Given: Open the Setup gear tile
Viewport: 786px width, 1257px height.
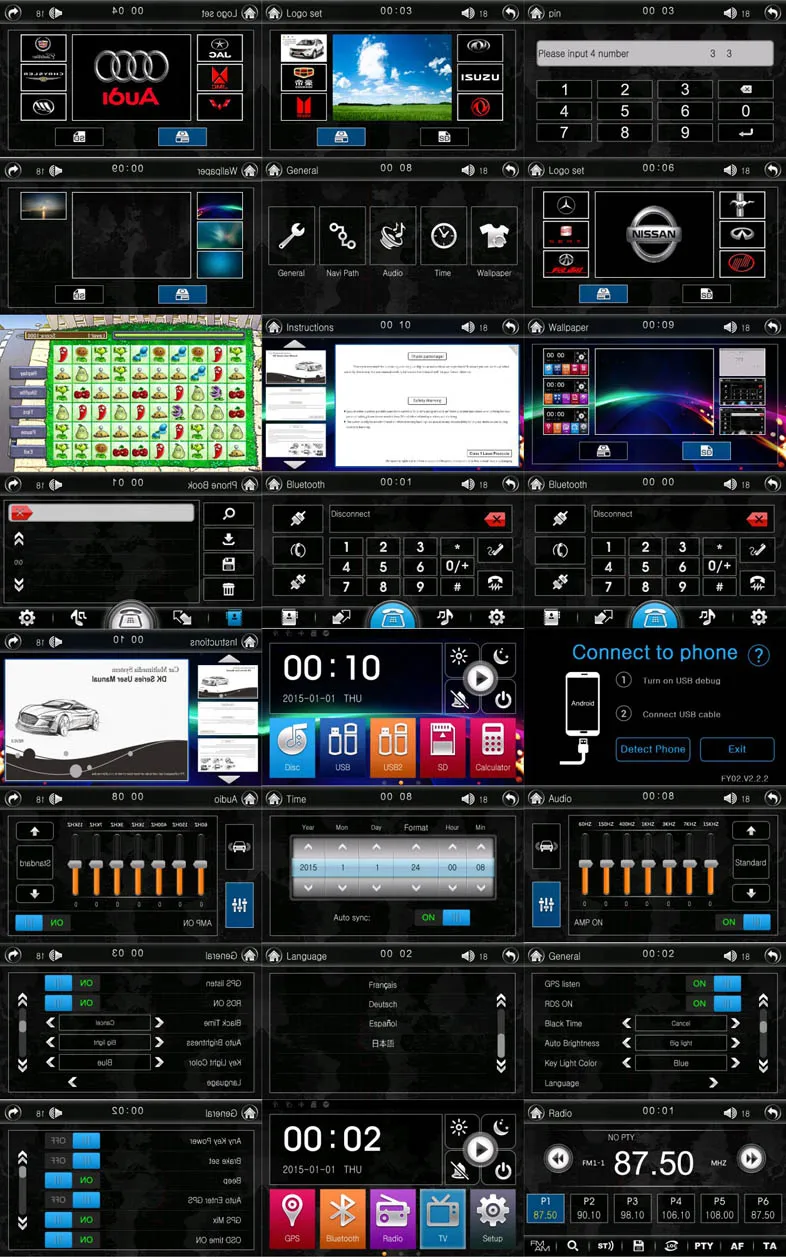Looking at the screenshot, I should pos(492,1218).
